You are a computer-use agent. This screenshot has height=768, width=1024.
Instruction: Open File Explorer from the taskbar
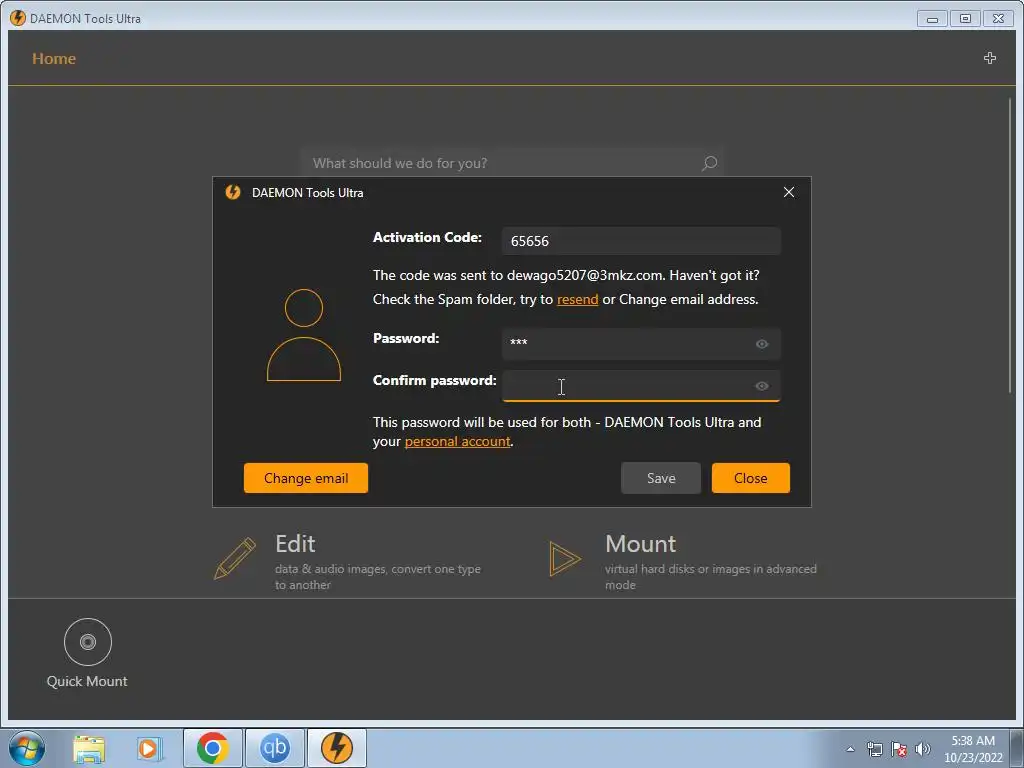[x=89, y=748]
